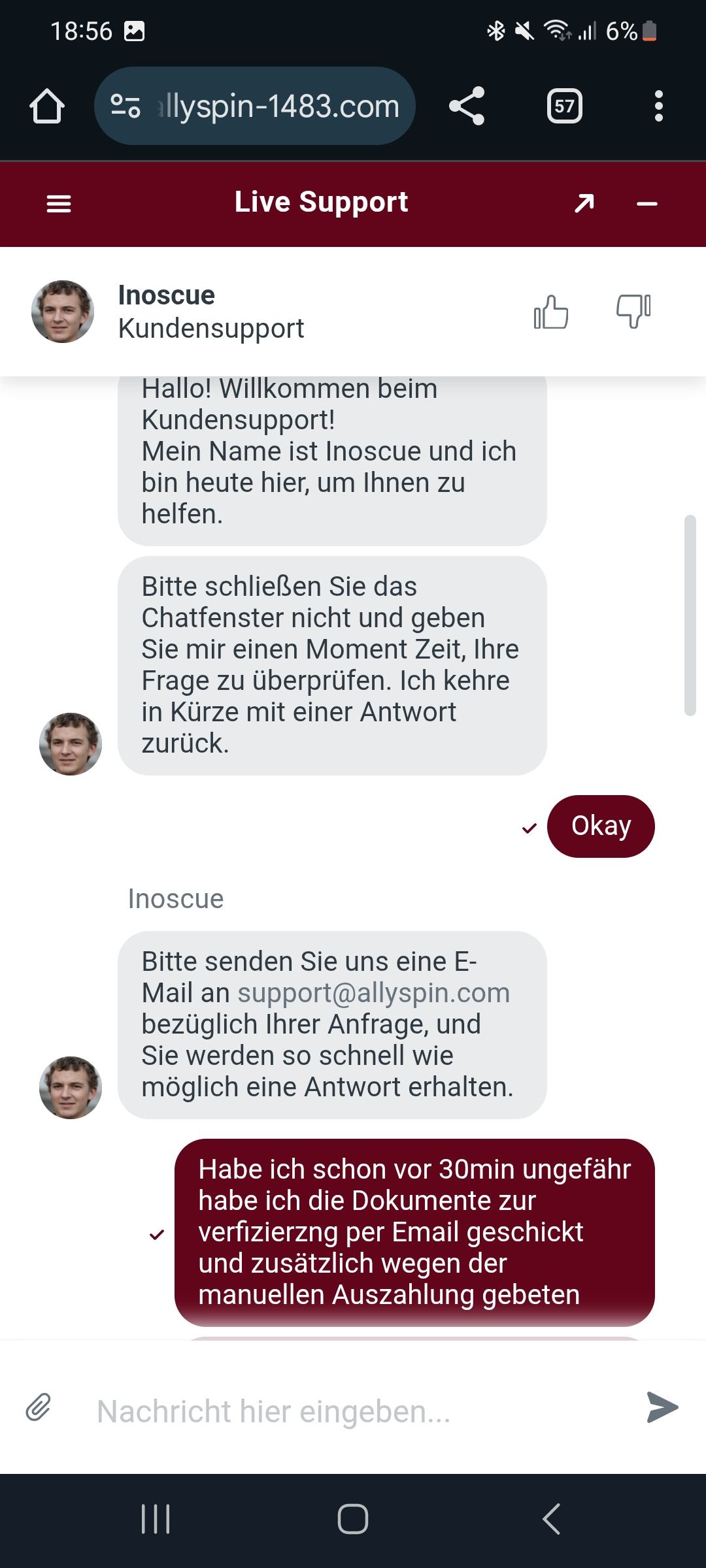Tap the browser home icon
The height and width of the screenshot is (1568, 706).
pyautogui.click(x=47, y=106)
